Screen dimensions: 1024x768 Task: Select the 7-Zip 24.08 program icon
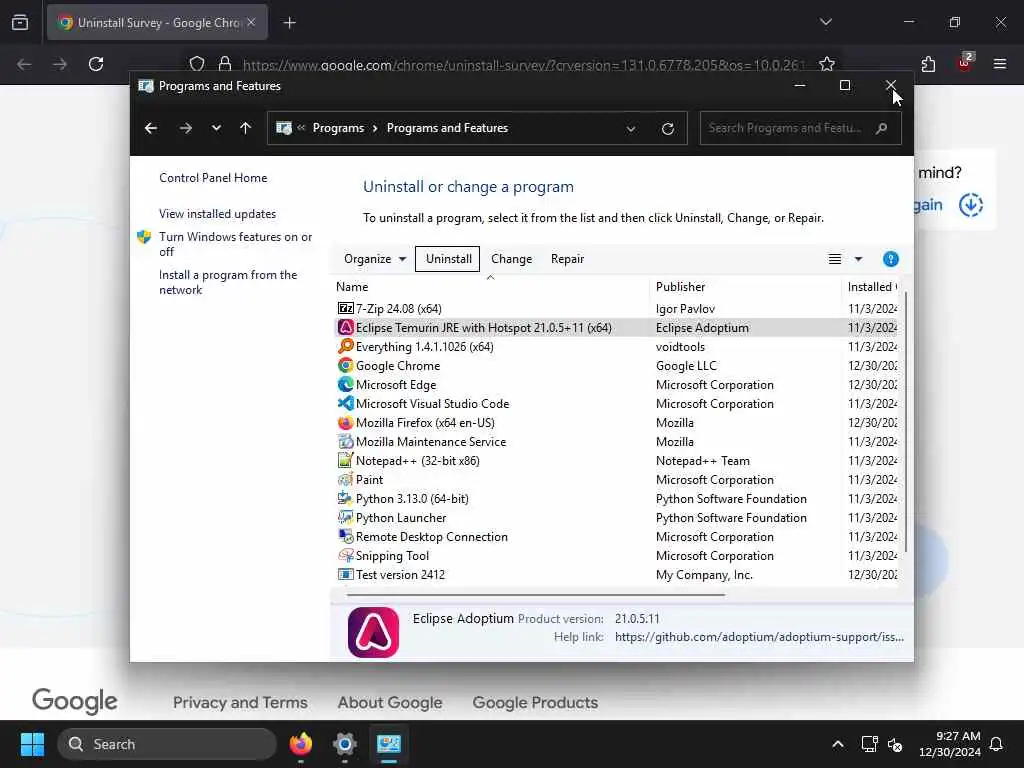(345, 308)
